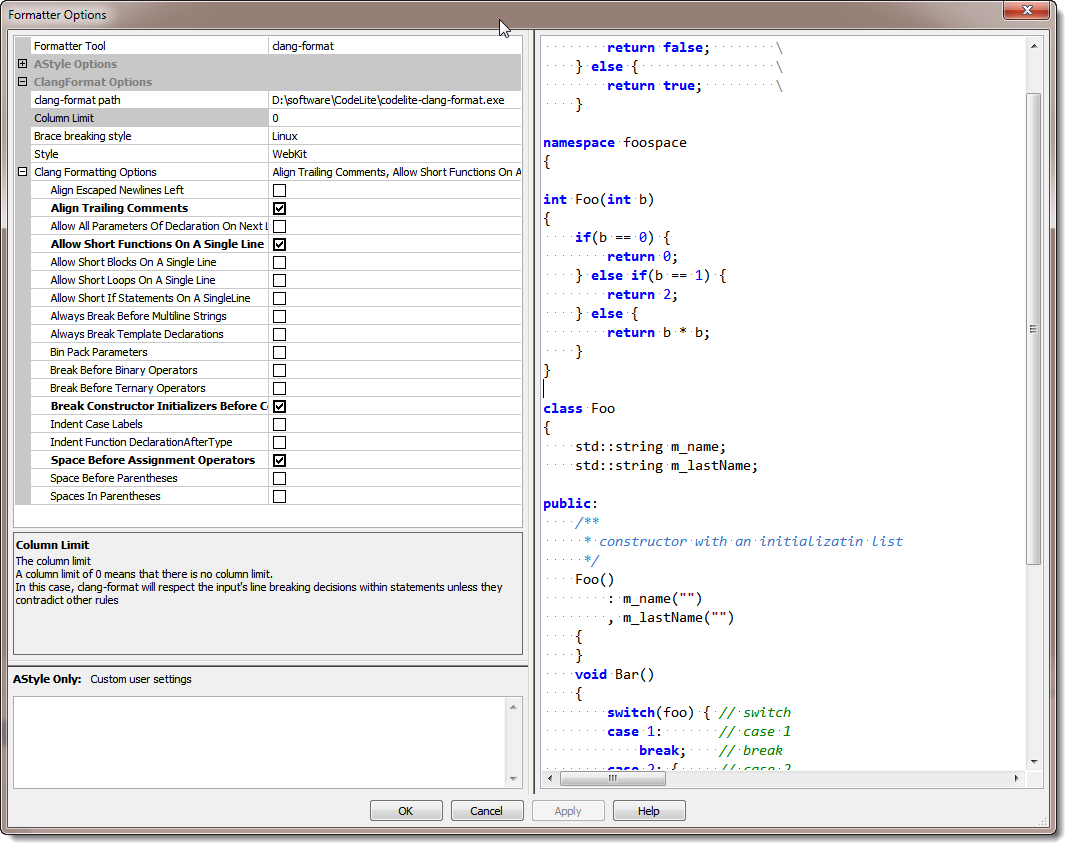Enable Always Break Before Multiline Strings
The width and height of the screenshot is (1072, 850).
point(280,316)
